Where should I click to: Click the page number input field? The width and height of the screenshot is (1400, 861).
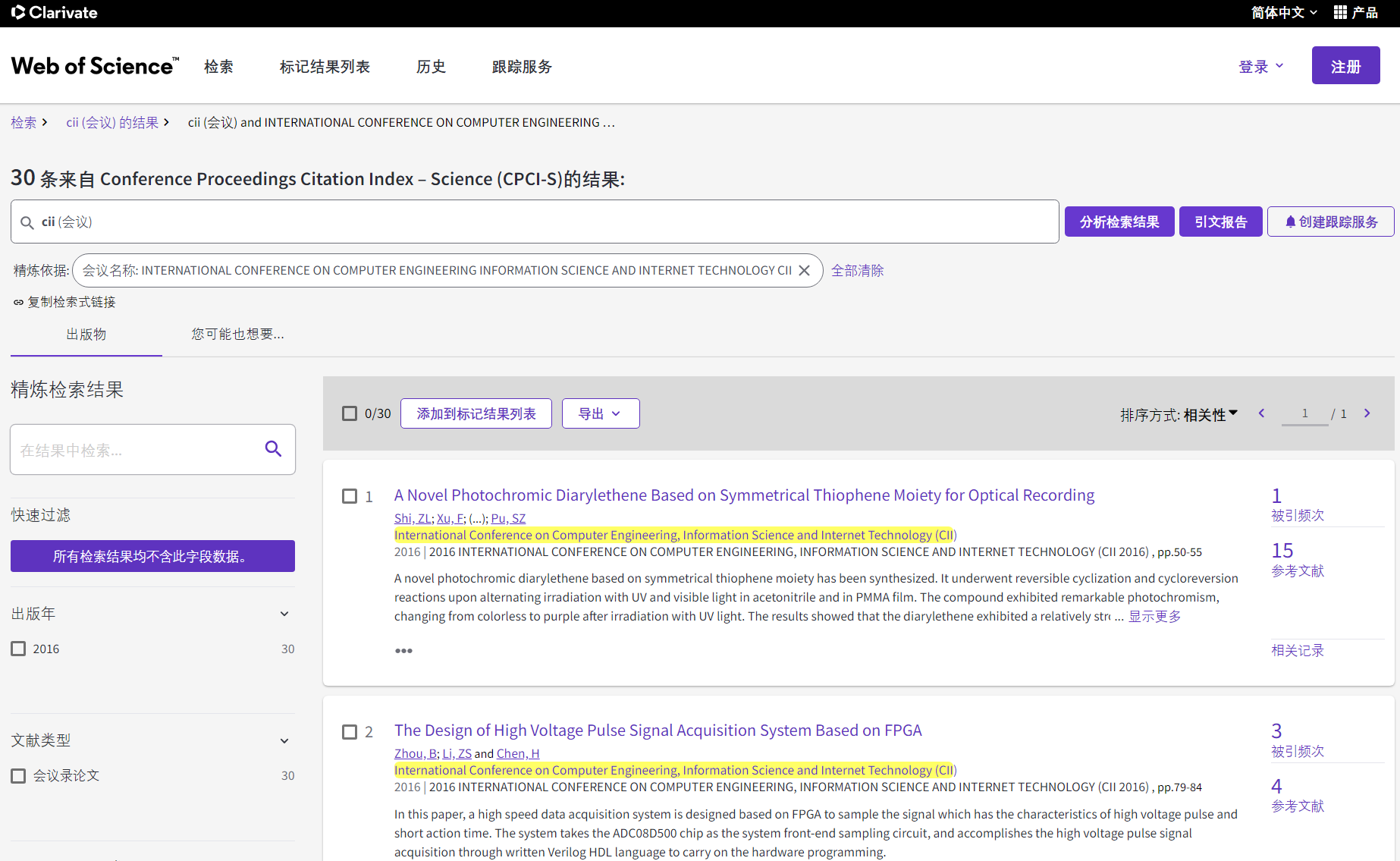(x=1304, y=413)
